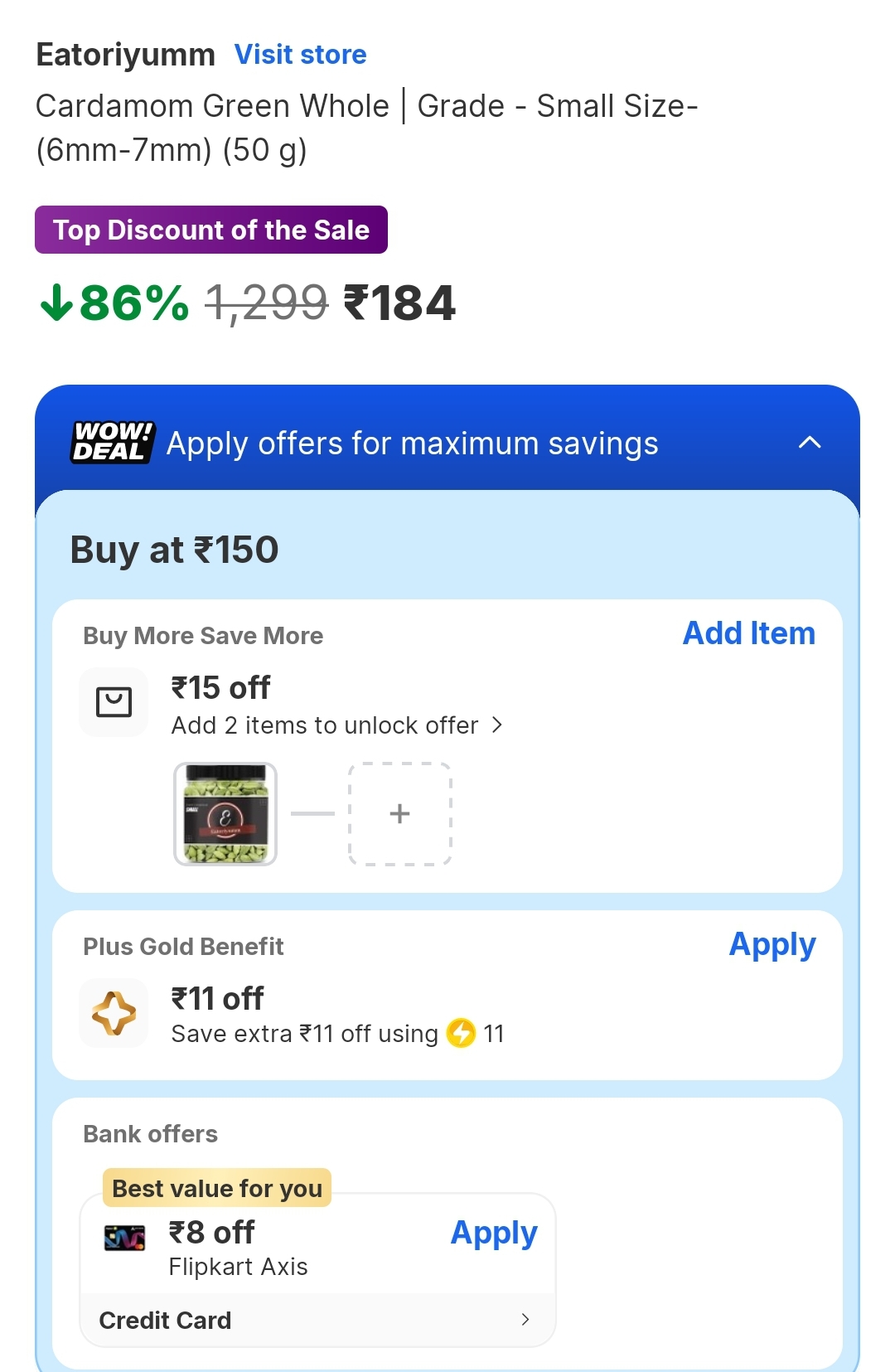Apply the Plus Gold Benefit offer
This screenshot has height=1372, width=895.
tap(772, 945)
